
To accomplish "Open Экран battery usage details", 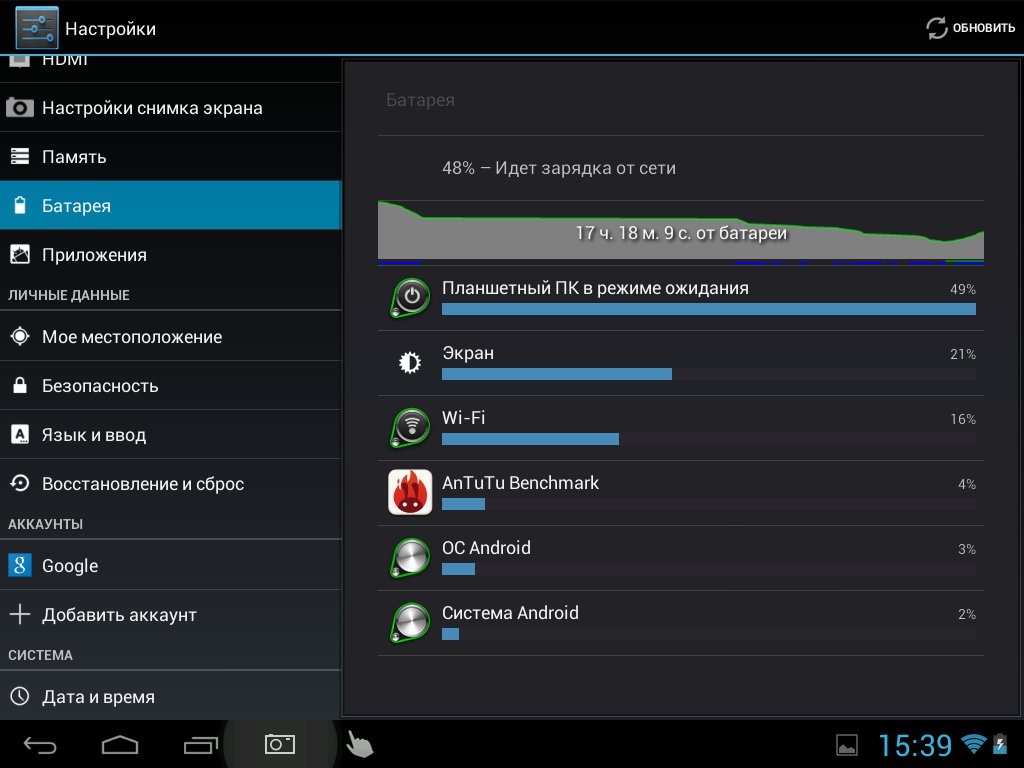I will point(680,363).
